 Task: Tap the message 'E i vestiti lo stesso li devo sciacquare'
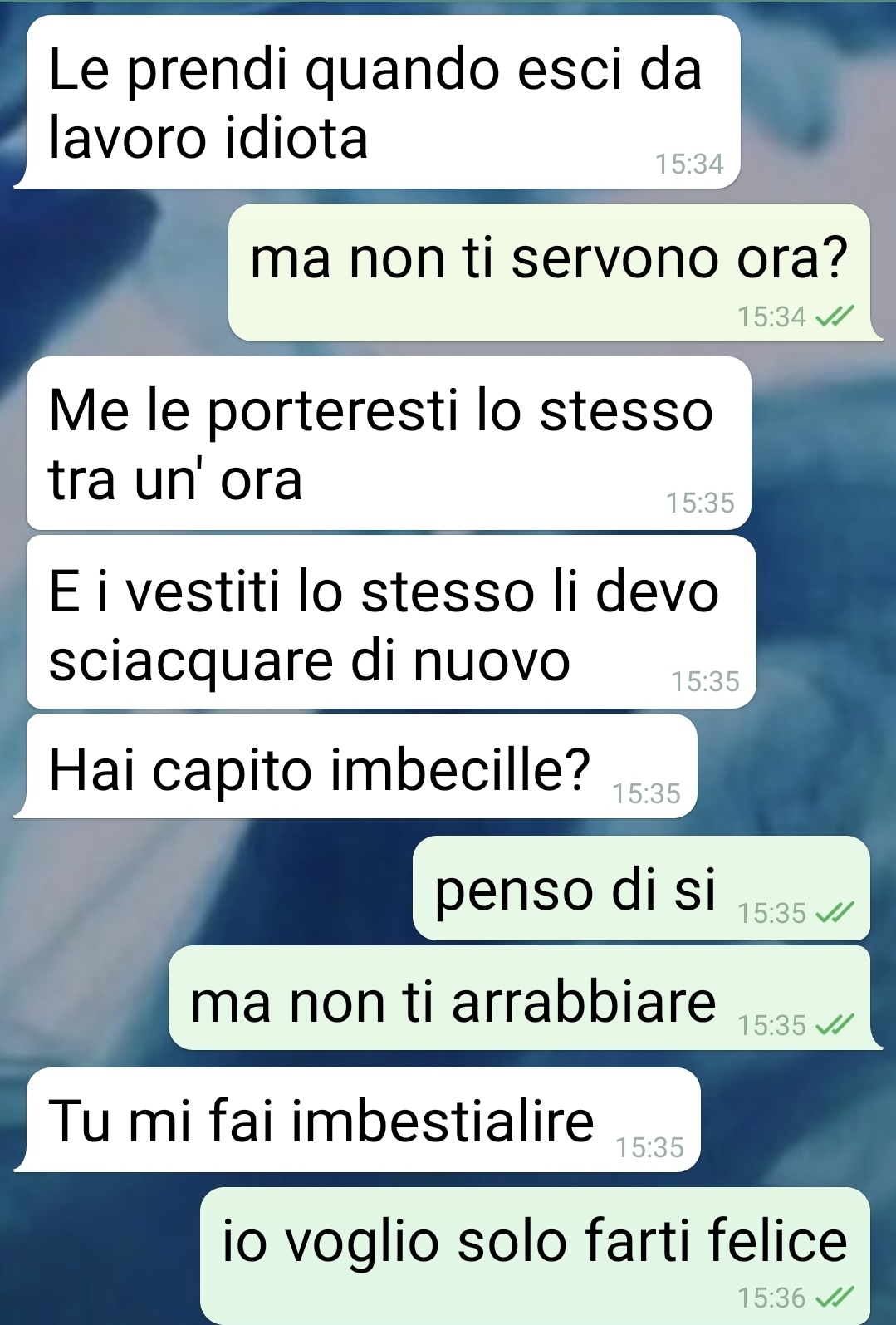[391, 622]
